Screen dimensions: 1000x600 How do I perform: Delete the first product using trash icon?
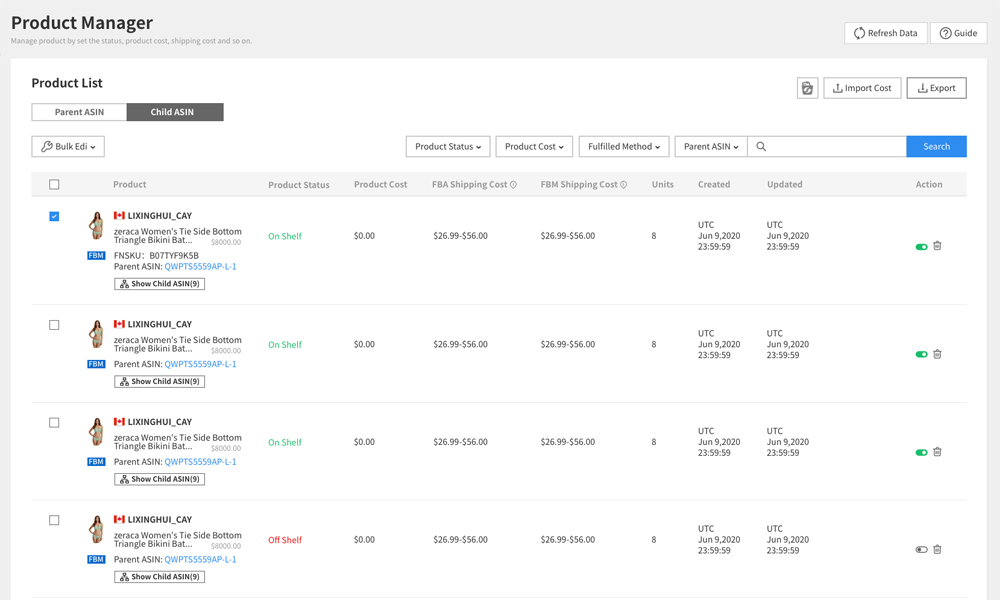937,246
